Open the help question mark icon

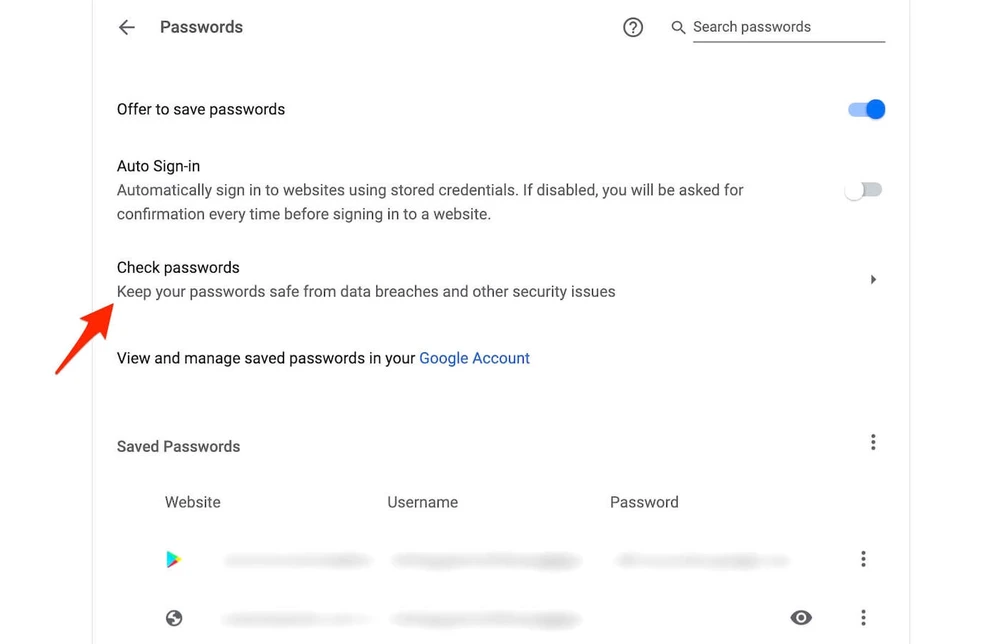633,27
